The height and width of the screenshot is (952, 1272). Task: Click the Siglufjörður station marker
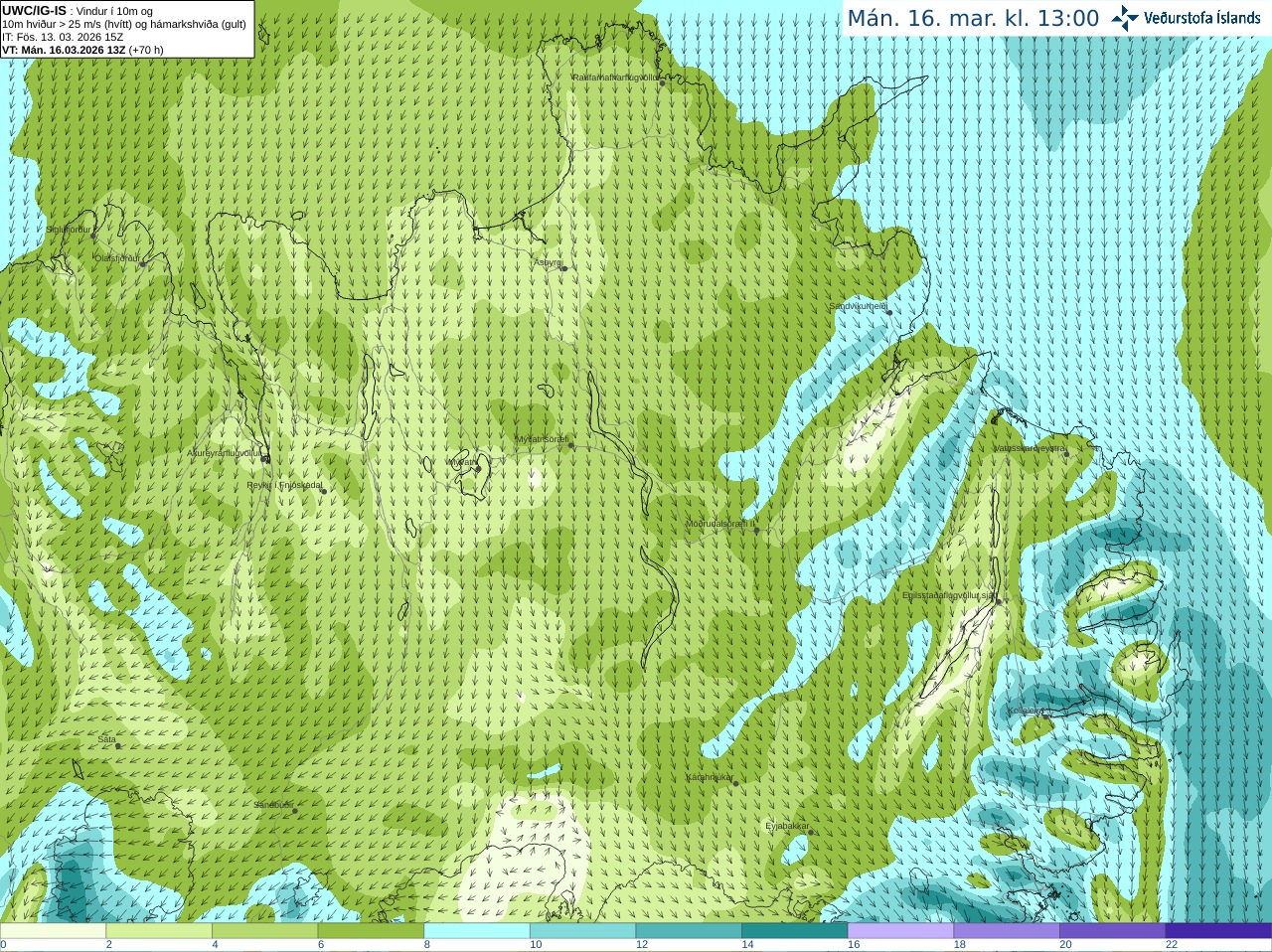tap(93, 236)
